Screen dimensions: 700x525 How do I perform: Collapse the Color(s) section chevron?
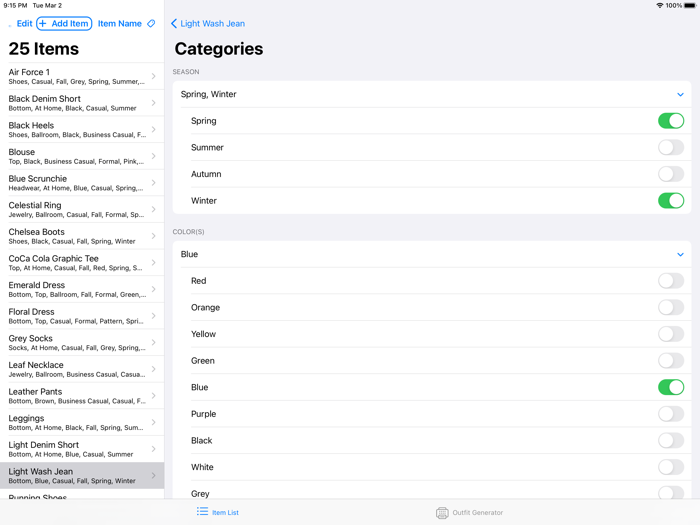[x=680, y=254]
